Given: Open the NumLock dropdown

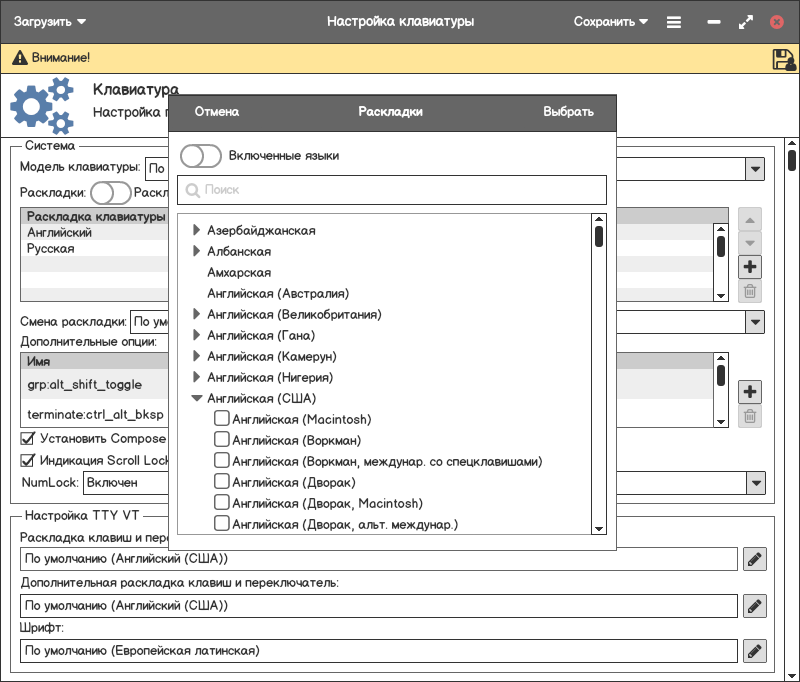Looking at the screenshot, I should (x=755, y=483).
